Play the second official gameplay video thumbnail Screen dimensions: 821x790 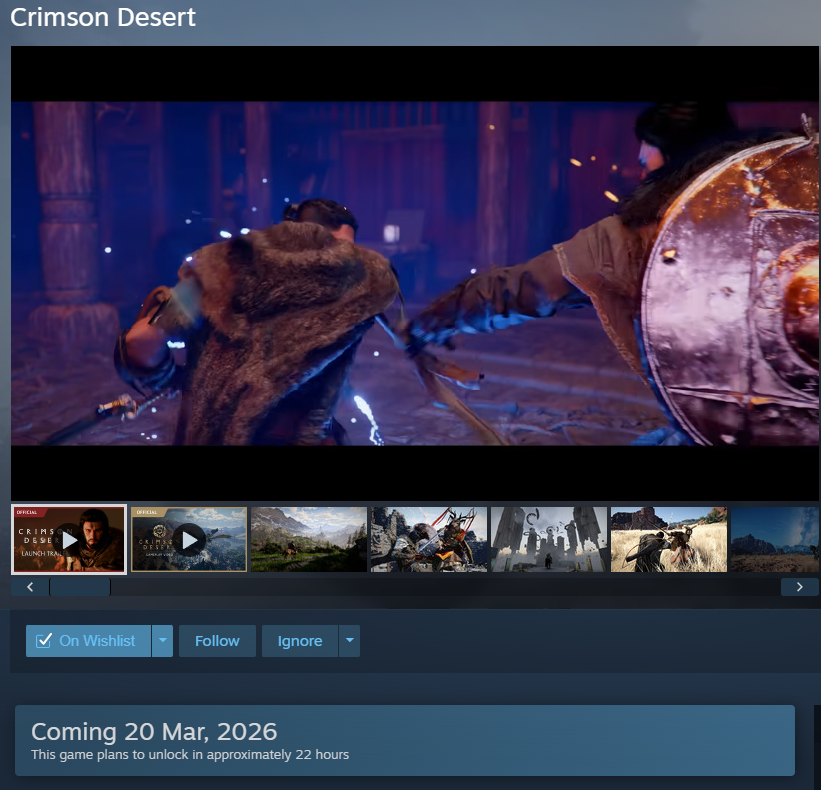tap(189, 539)
